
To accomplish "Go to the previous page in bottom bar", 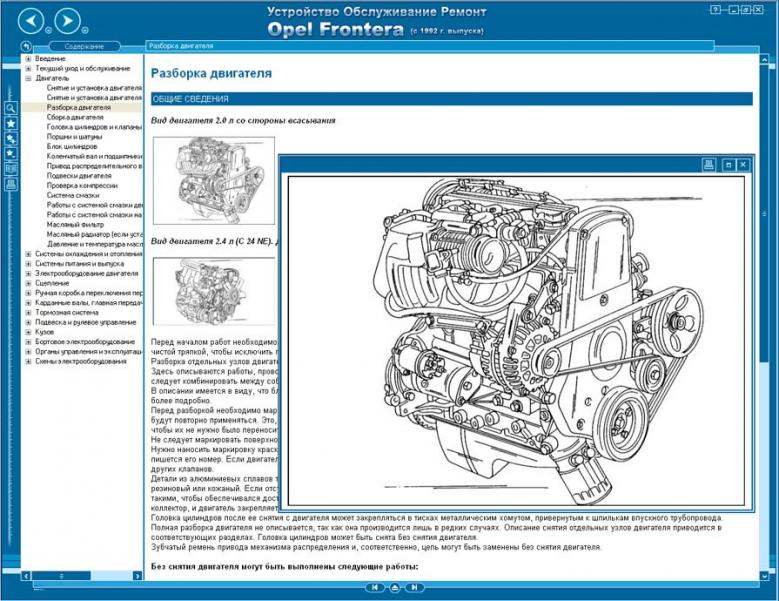I will [x=375, y=587].
